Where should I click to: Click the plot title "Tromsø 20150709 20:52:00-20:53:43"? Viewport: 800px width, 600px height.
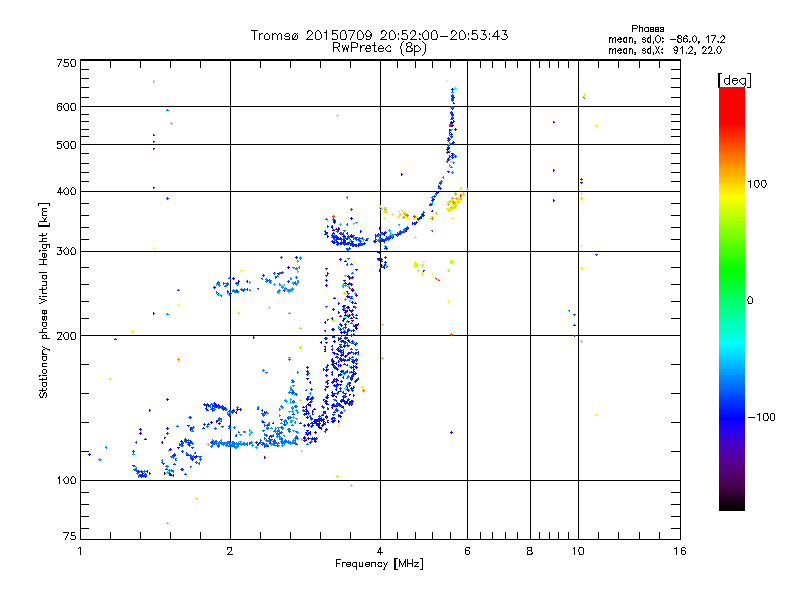point(379,35)
